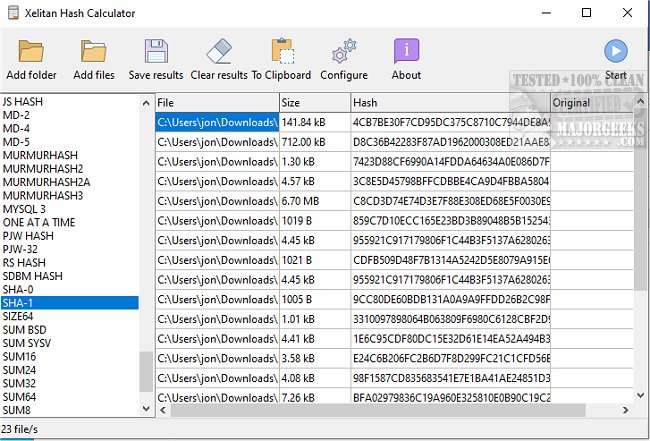Screen dimensions: 650x441
Task: Click the To Clipboard icon
Action: tap(282, 51)
